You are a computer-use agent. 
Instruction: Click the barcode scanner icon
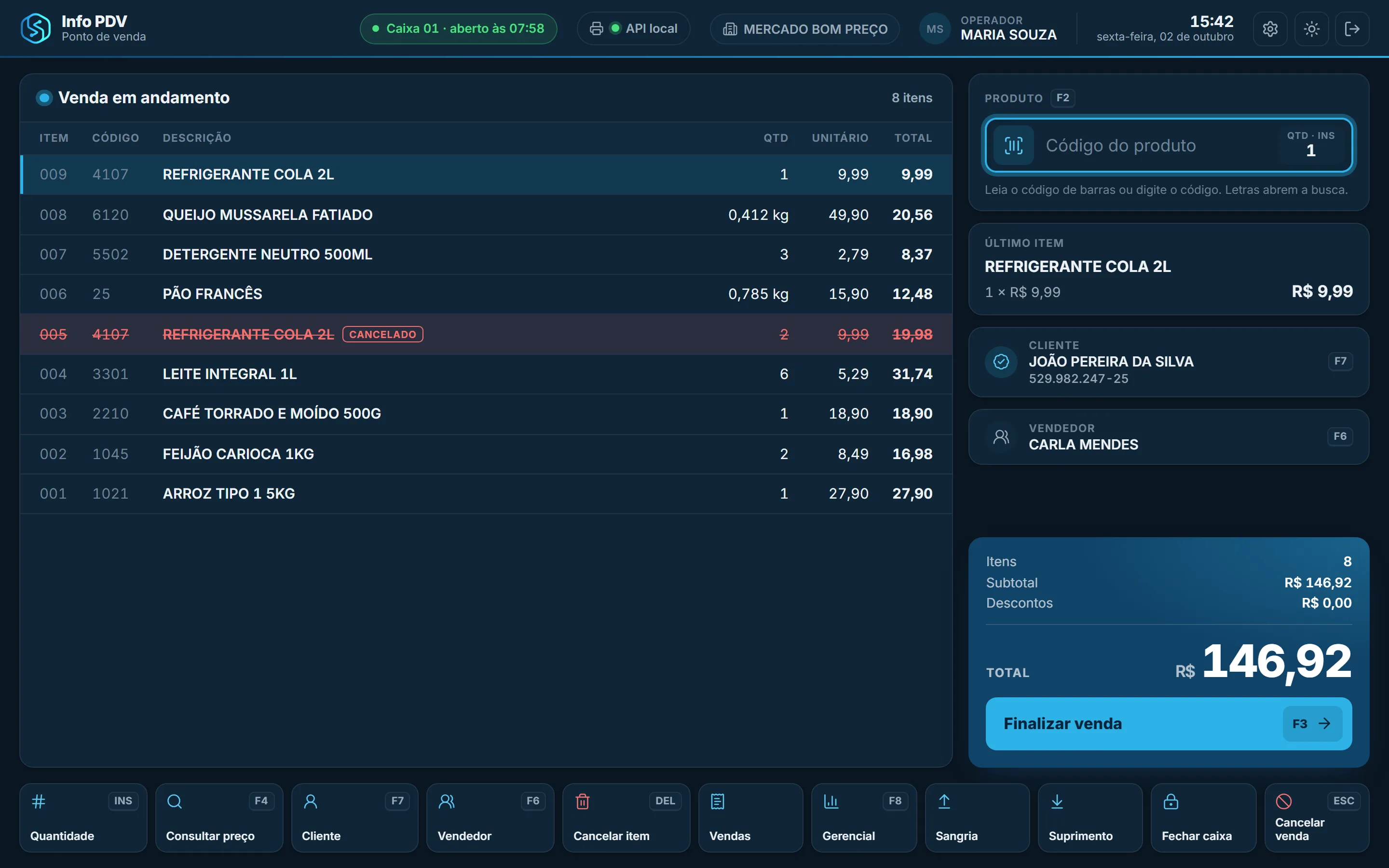[1014, 145]
